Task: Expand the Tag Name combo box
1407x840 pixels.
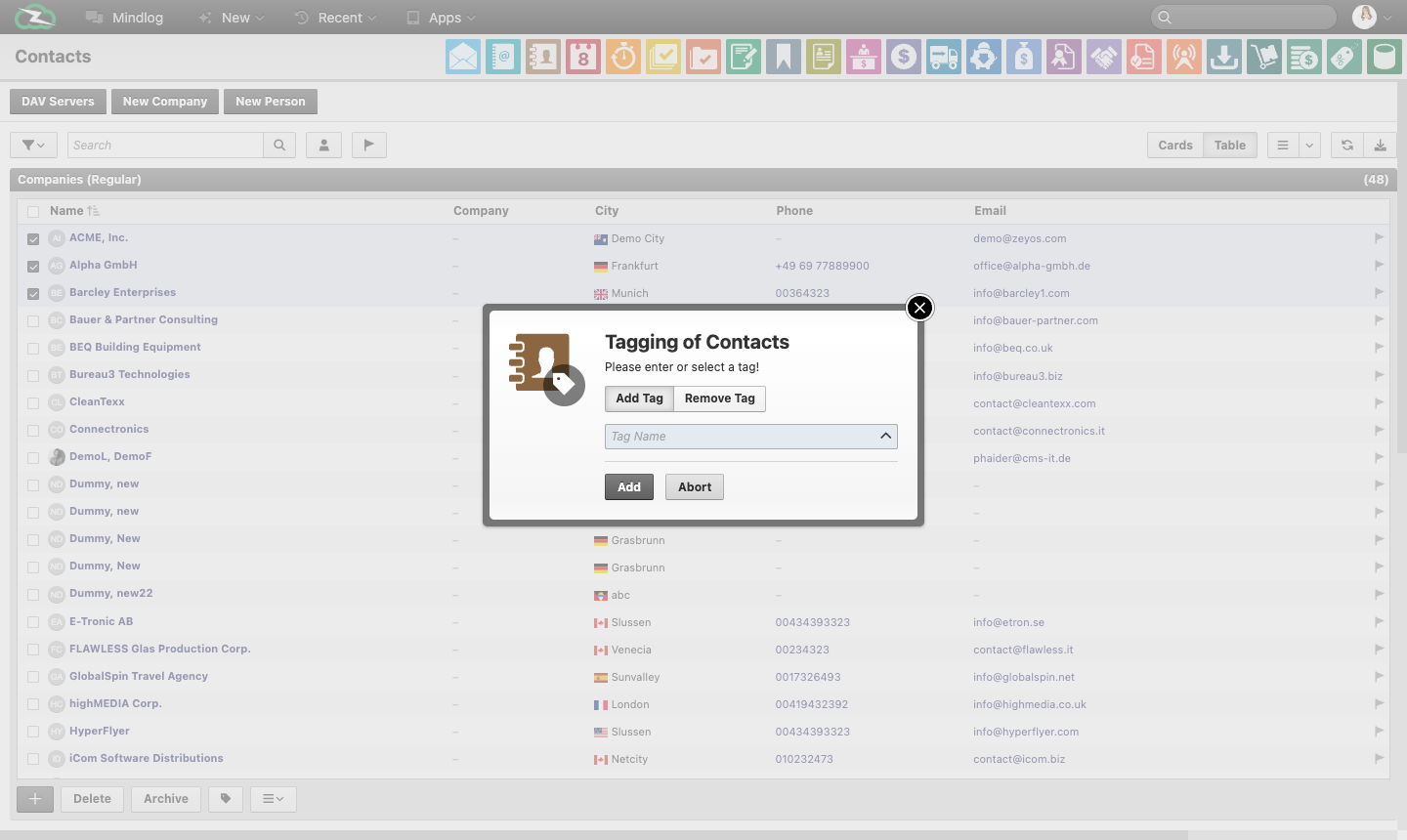Action: click(885, 437)
